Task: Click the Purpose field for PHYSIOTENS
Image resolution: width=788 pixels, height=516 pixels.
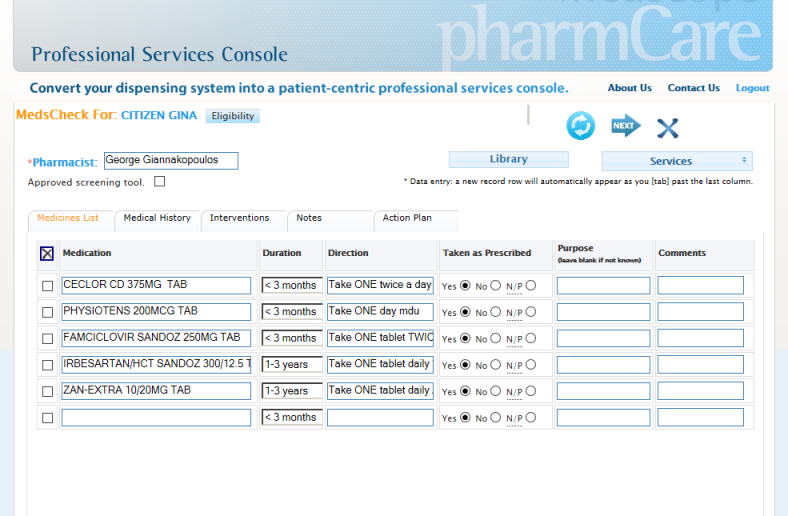Action: (603, 312)
